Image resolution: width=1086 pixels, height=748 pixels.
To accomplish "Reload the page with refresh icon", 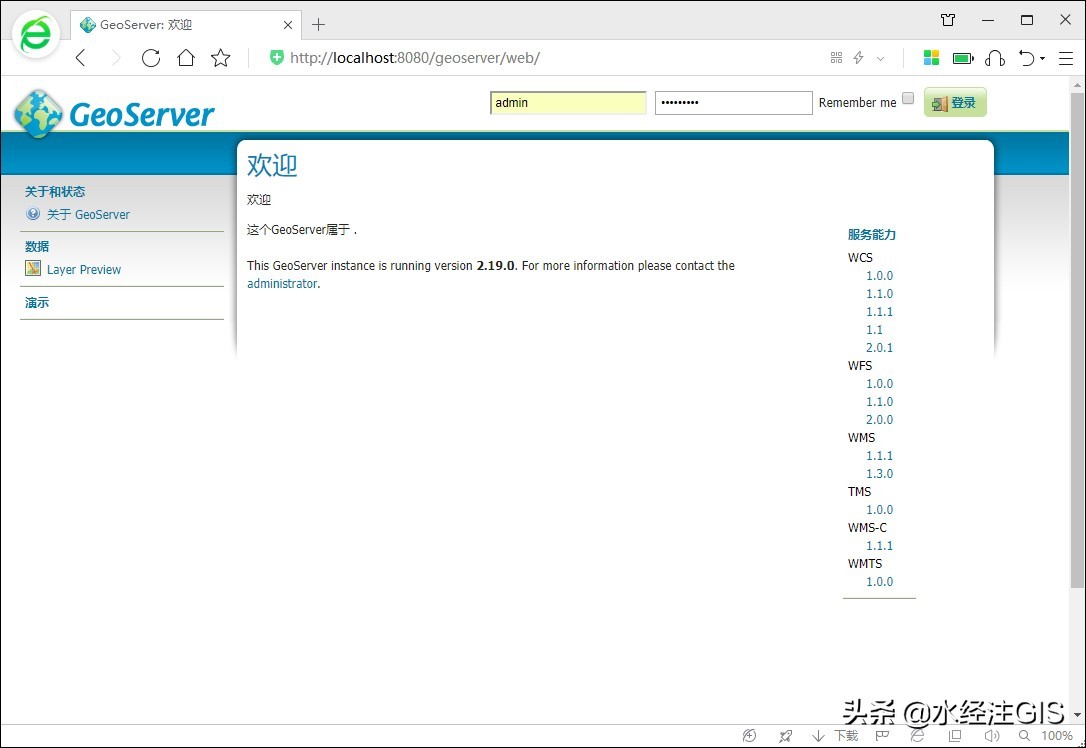I will click(x=150, y=58).
